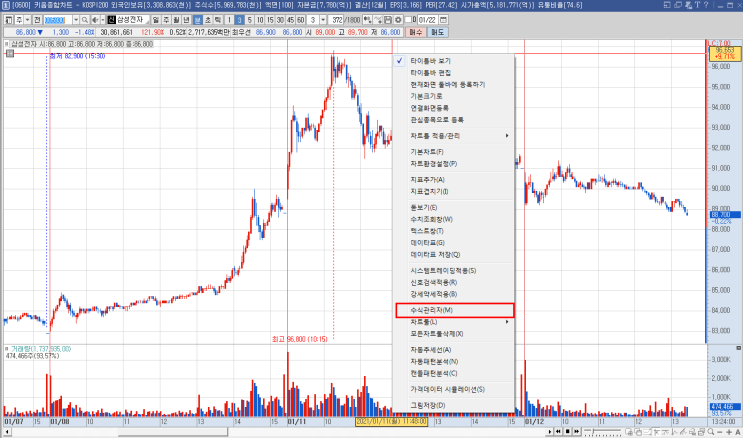Click the speaker icon in the toolbar

95,20
